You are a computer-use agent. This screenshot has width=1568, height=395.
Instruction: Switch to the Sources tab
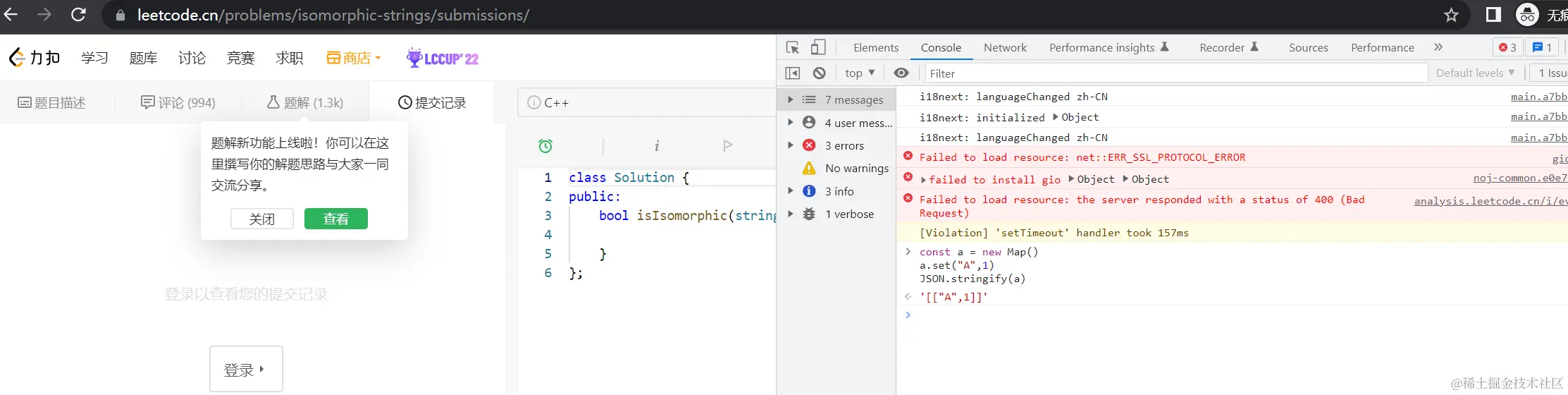pos(1309,47)
